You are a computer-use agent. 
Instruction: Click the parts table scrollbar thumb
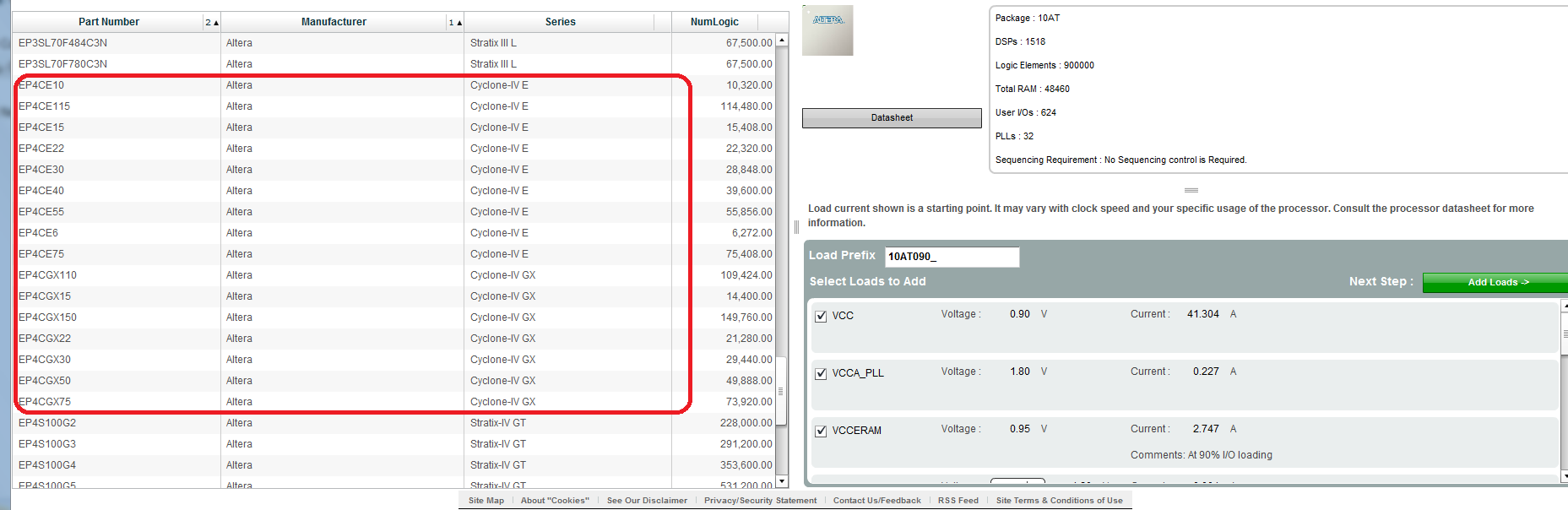click(x=782, y=391)
